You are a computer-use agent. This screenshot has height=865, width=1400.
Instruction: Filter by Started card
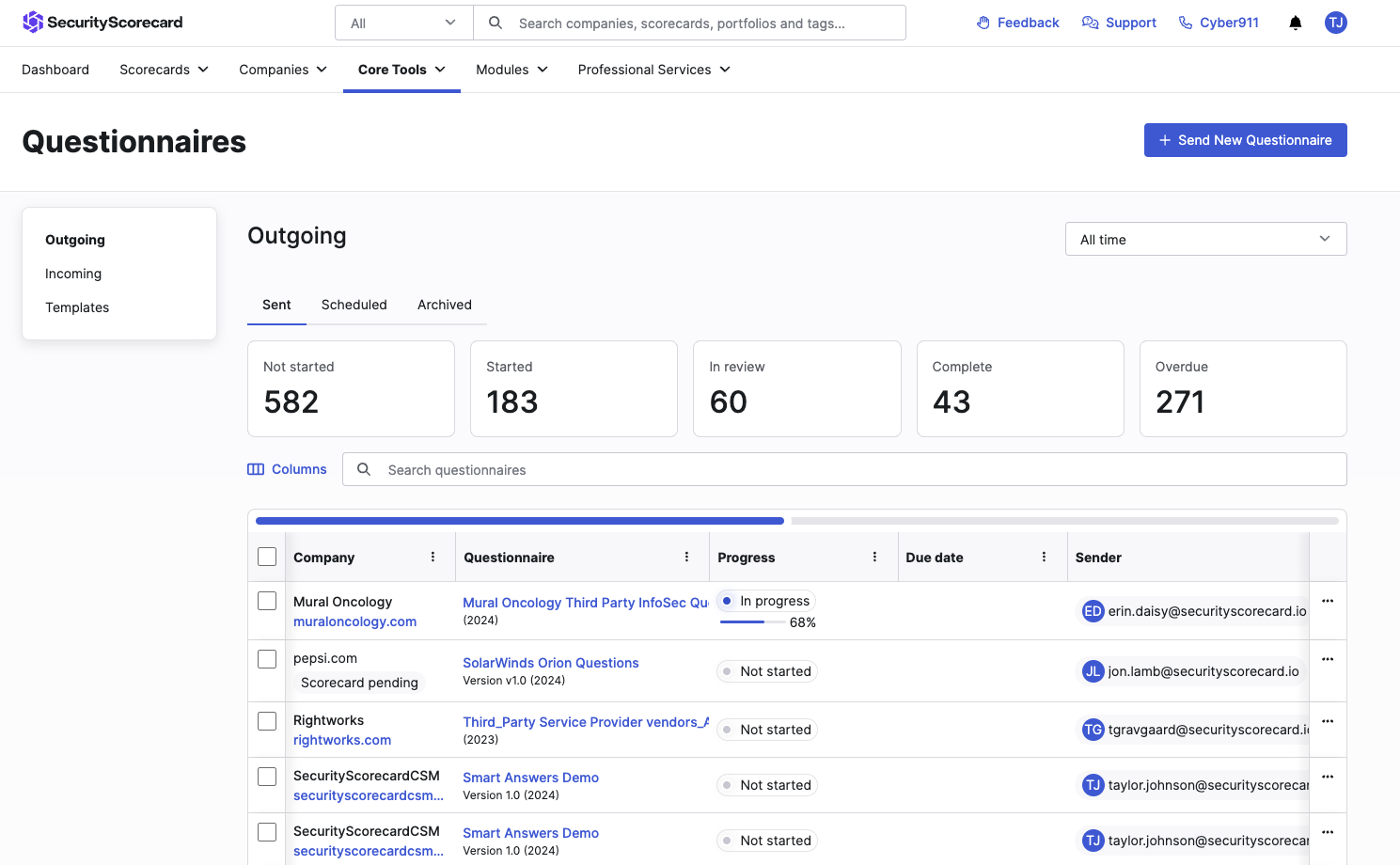pyautogui.click(x=574, y=388)
